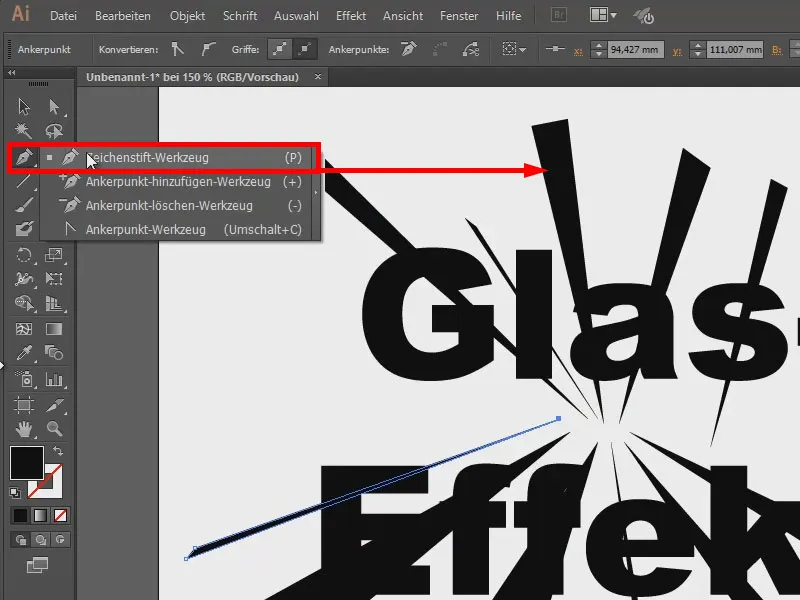Reset to default fill and stroke
This screenshot has width=800, height=600.
pyautogui.click(x=15, y=492)
